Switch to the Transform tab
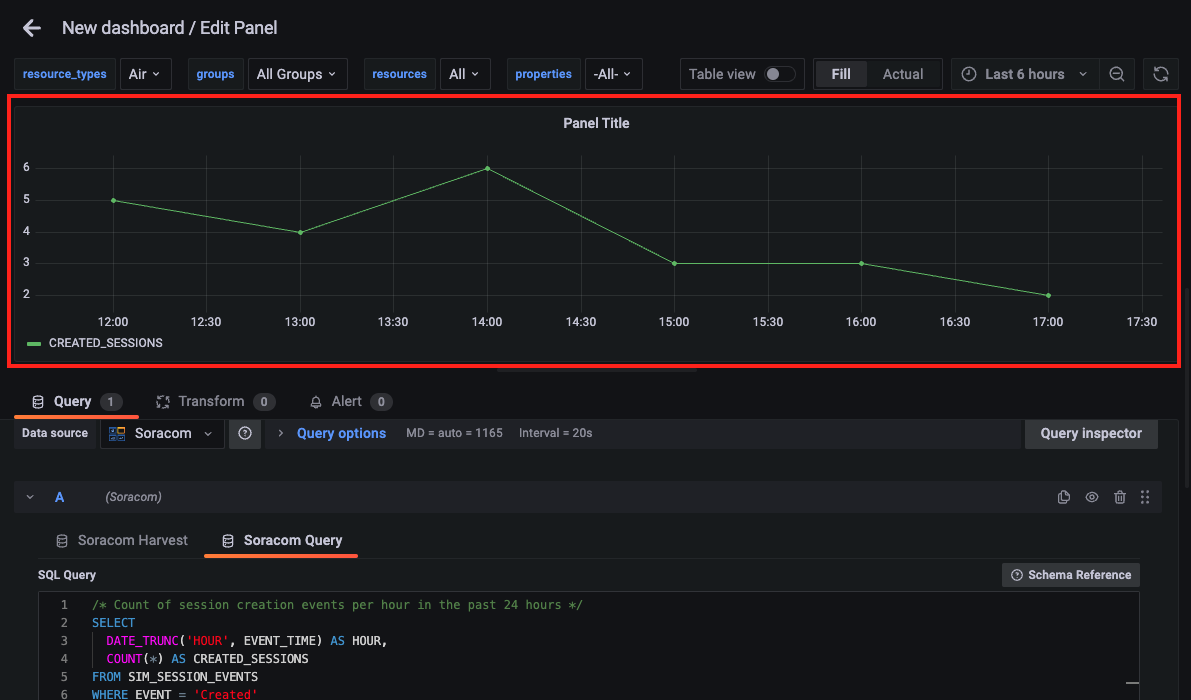The image size is (1191, 700). [x=211, y=401]
